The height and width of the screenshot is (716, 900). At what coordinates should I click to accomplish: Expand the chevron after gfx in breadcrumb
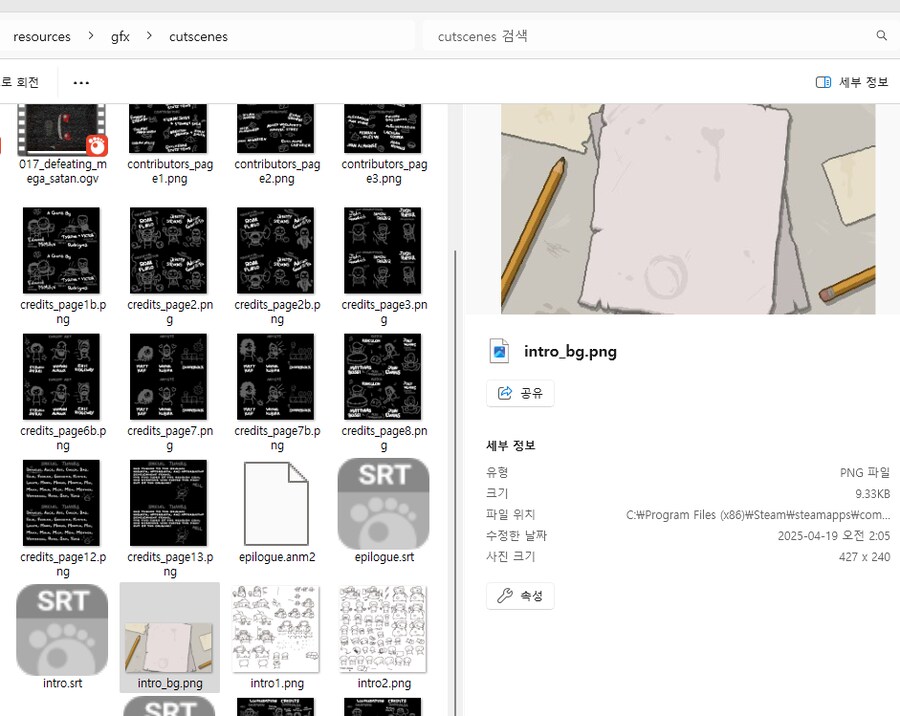tap(149, 36)
